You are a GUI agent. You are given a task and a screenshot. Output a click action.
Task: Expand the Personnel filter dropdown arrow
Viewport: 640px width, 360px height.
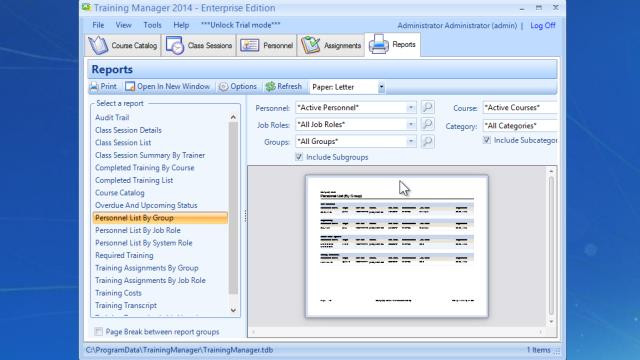click(x=411, y=107)
